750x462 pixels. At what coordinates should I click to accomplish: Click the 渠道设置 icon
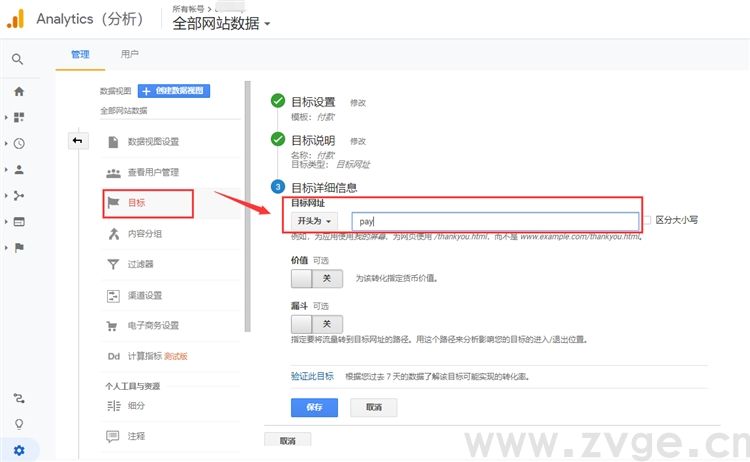click(113, 296)
